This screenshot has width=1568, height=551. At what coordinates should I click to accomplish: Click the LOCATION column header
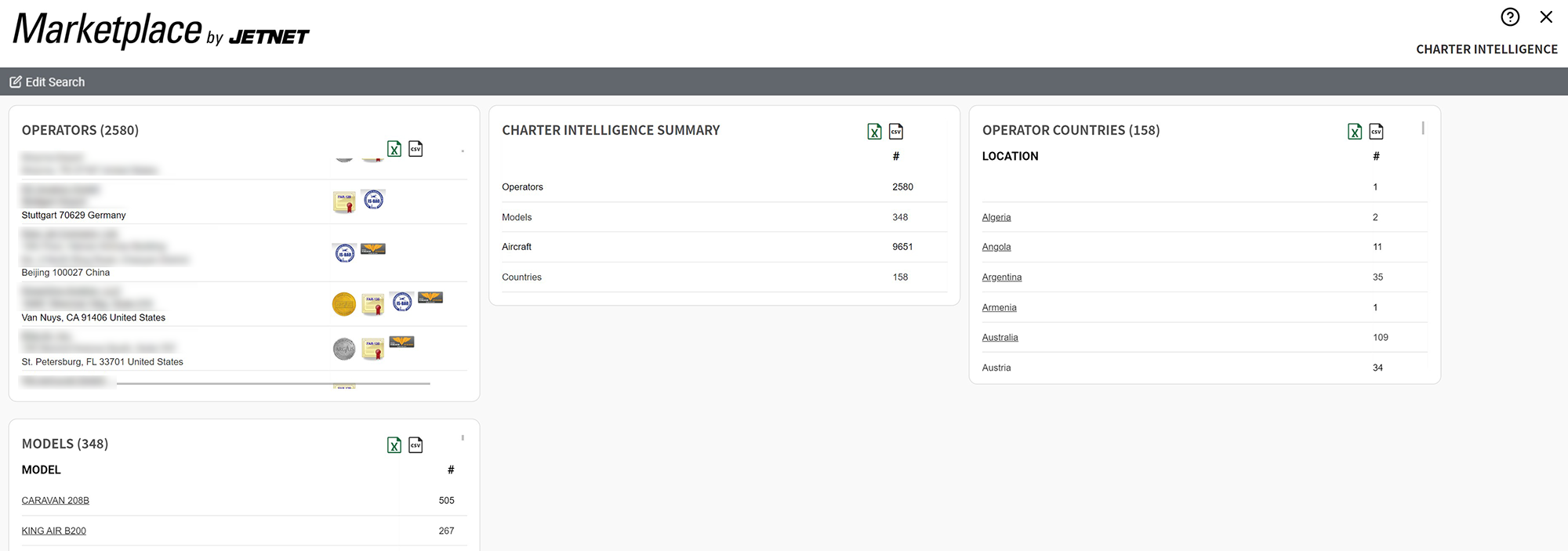tap(1010, 157)
